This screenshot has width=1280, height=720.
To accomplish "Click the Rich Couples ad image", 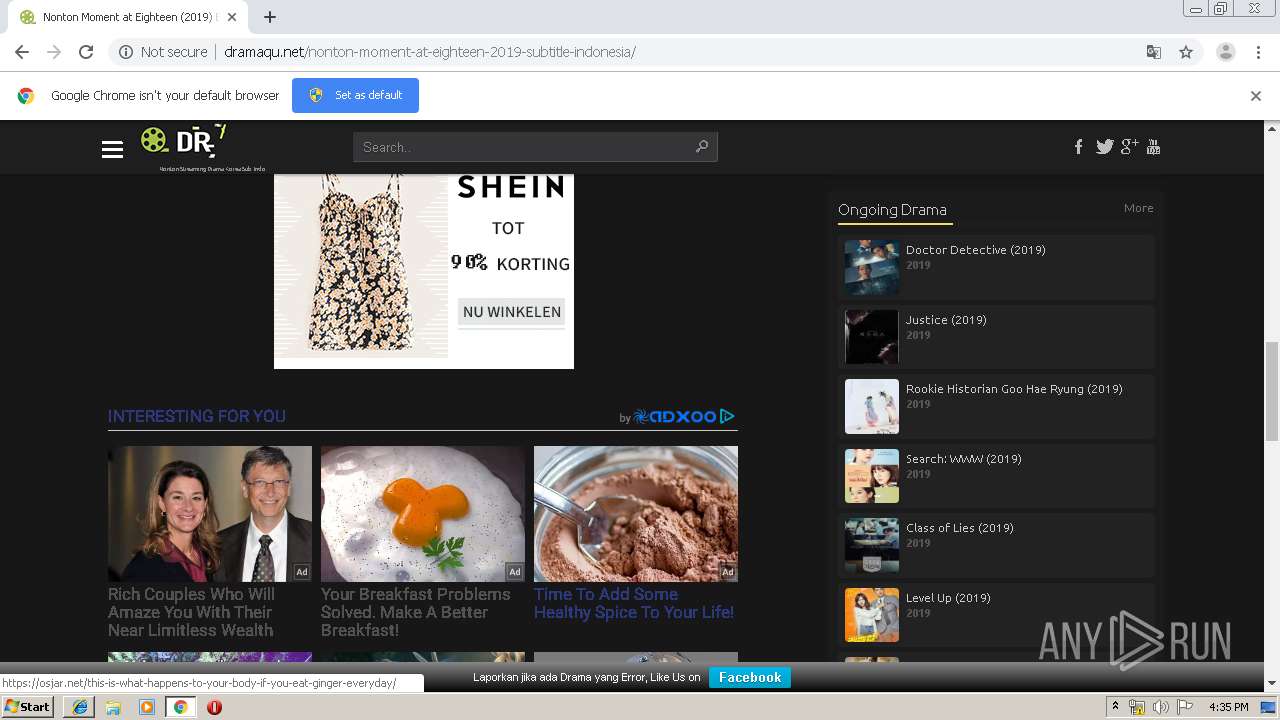I will 210,514.
